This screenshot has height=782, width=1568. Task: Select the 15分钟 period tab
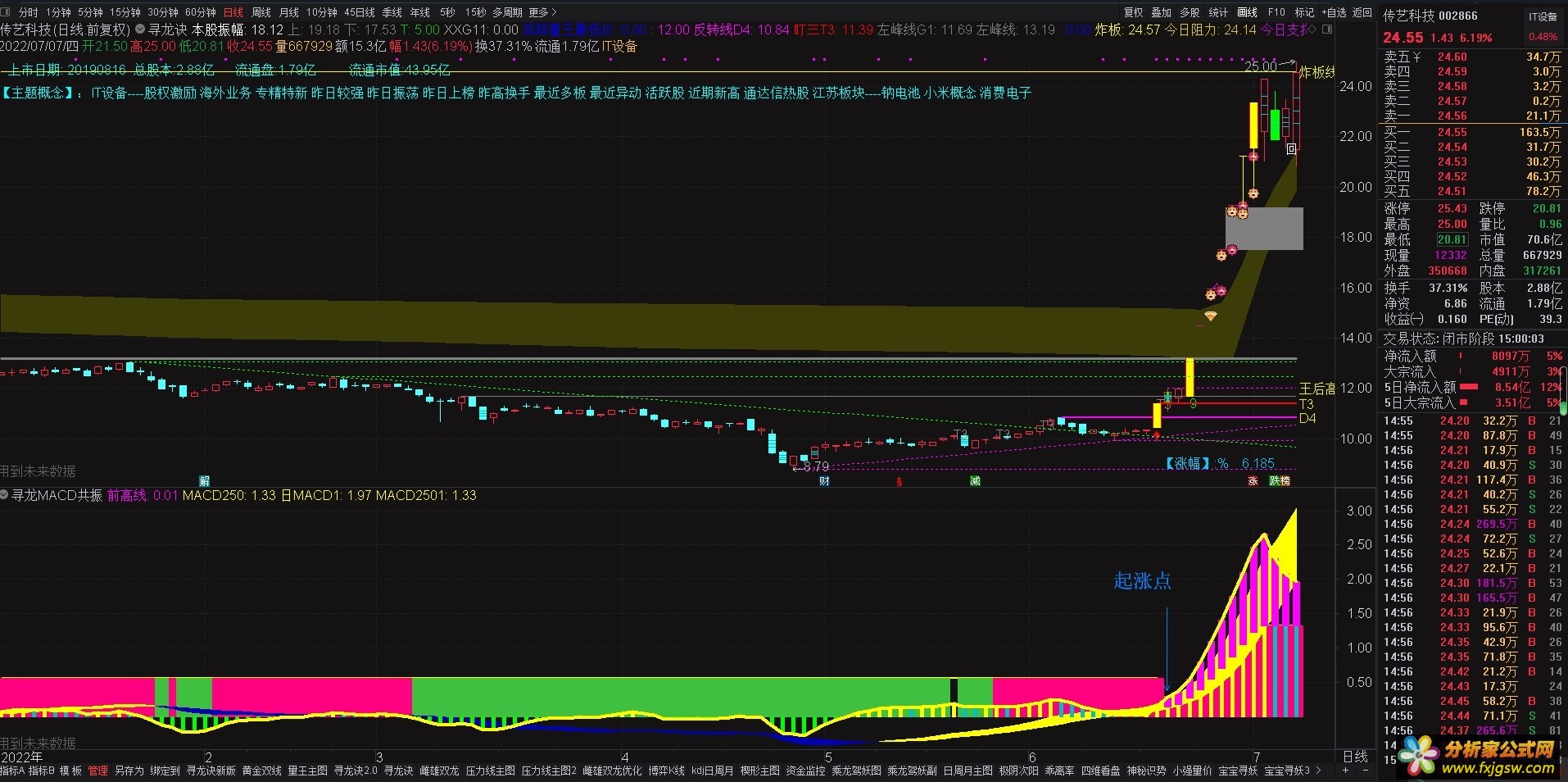click(x=125, y=12)
